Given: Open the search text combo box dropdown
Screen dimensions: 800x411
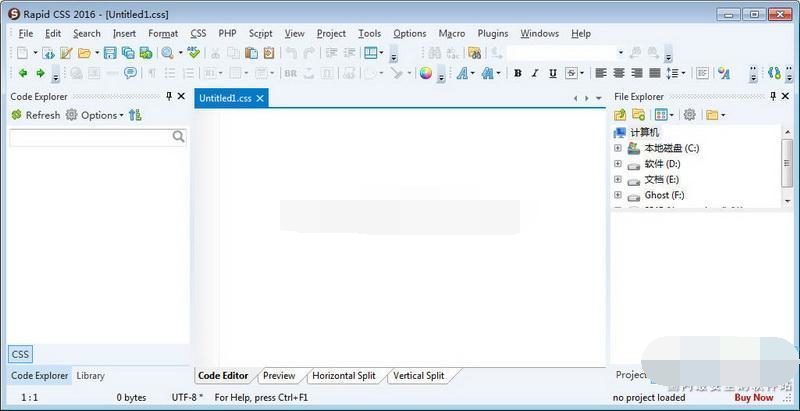Looking at the screenshot, I should (620, 53).
